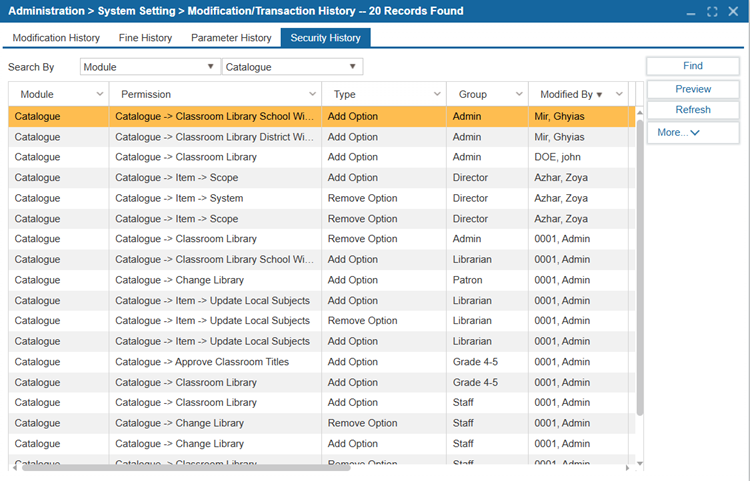
Task: Open the Search By Module dropdown
Action: coord(150,67)
